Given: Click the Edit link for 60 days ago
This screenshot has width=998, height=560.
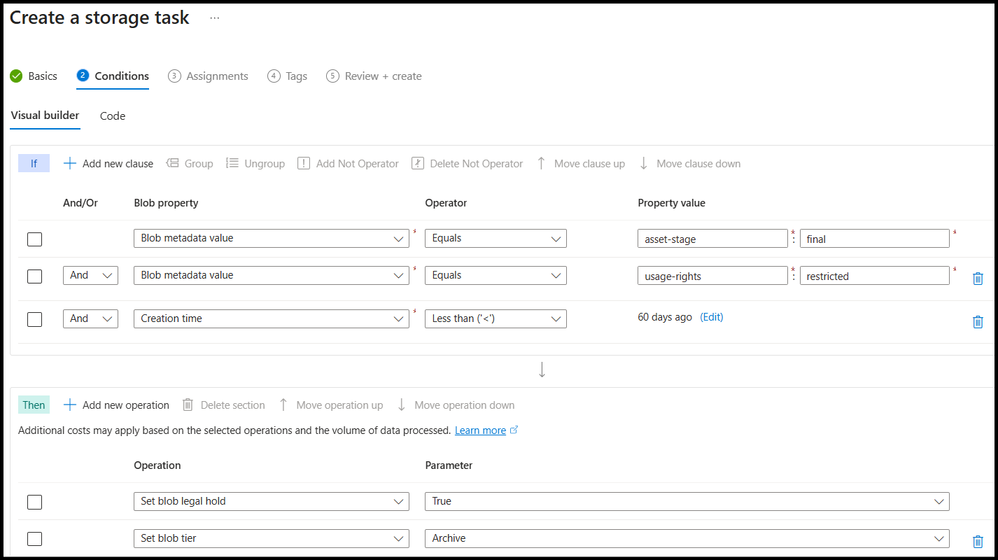Looking at the screenshot, I should coord(711,317).
